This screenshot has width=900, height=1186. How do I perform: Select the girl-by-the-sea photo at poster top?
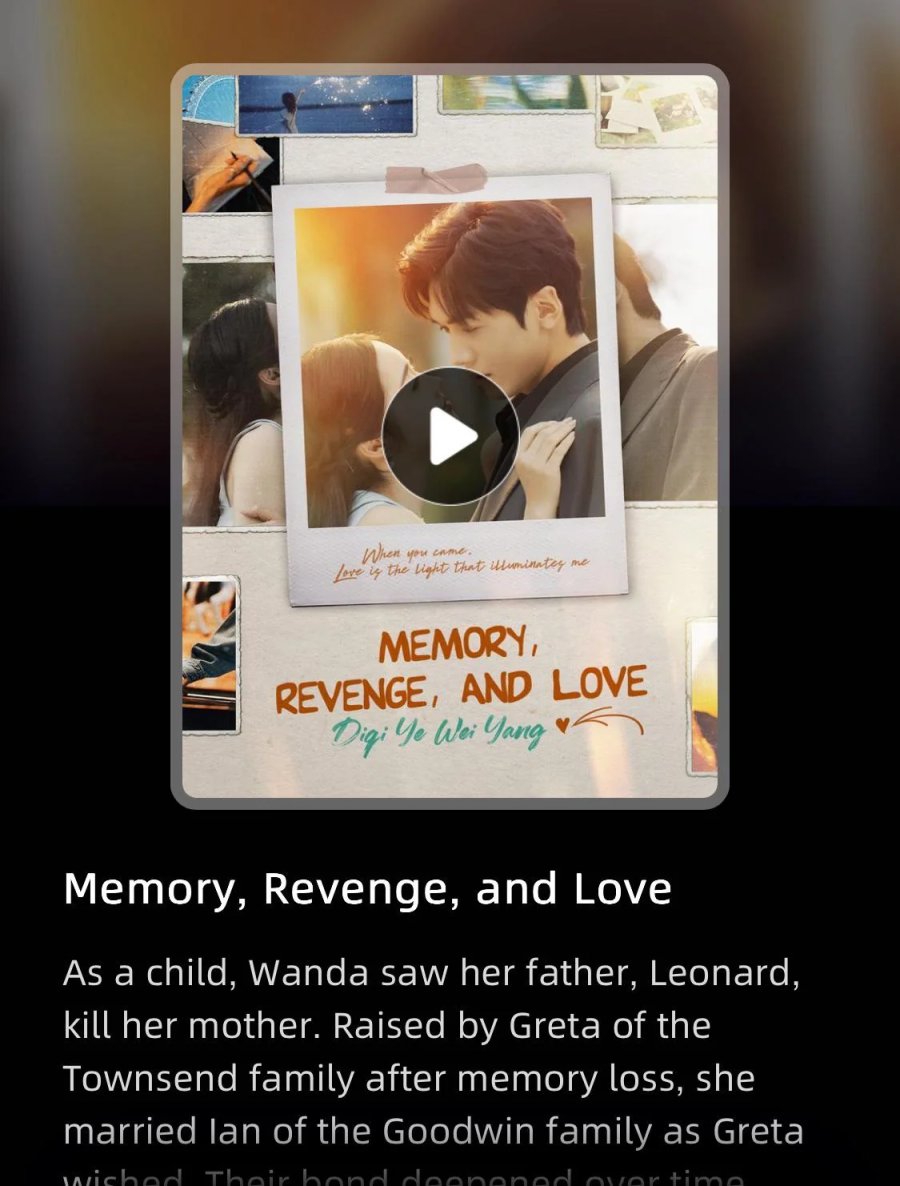(x=326, y=104)
